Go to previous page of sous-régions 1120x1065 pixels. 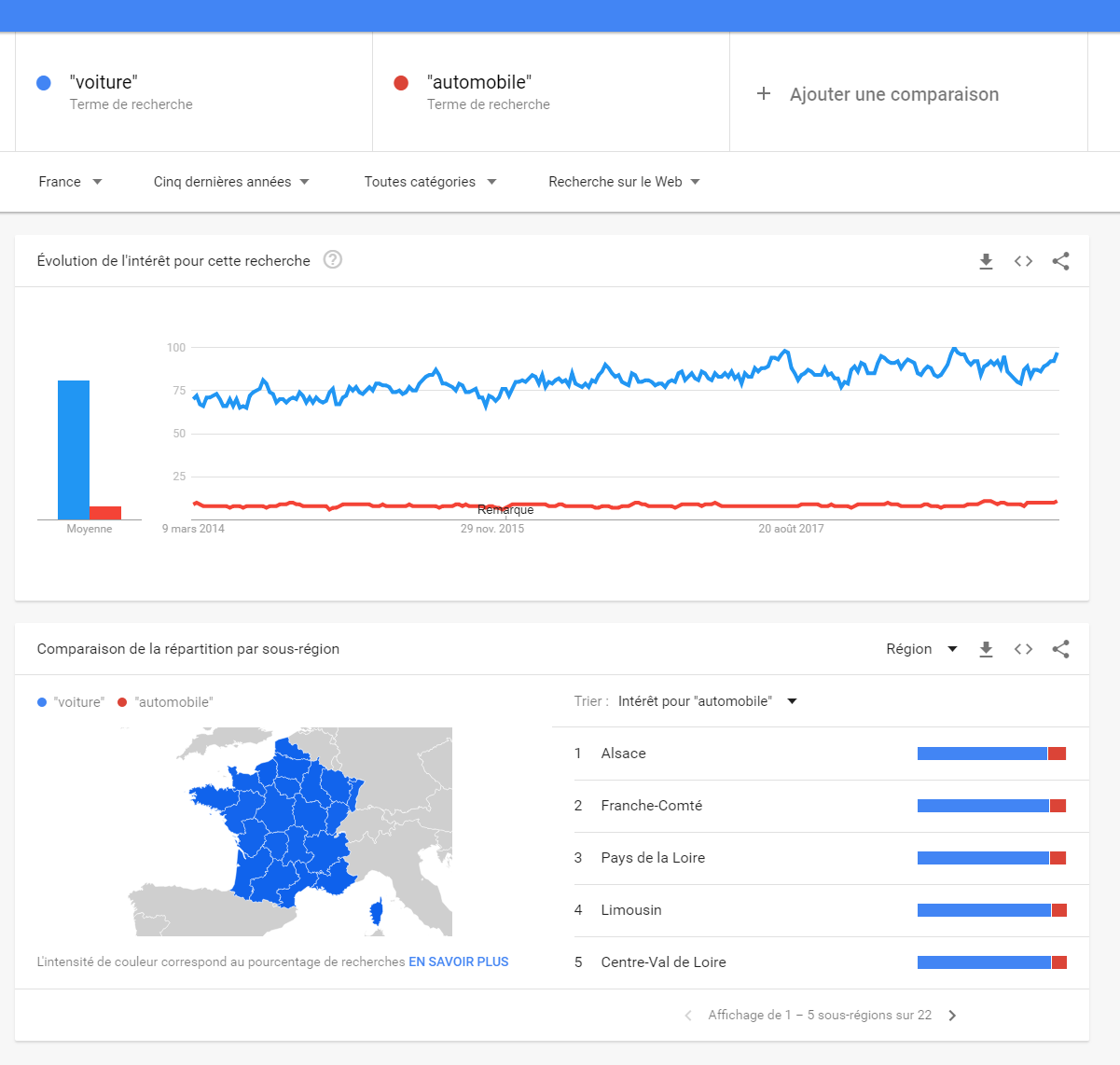point(688,1016)
